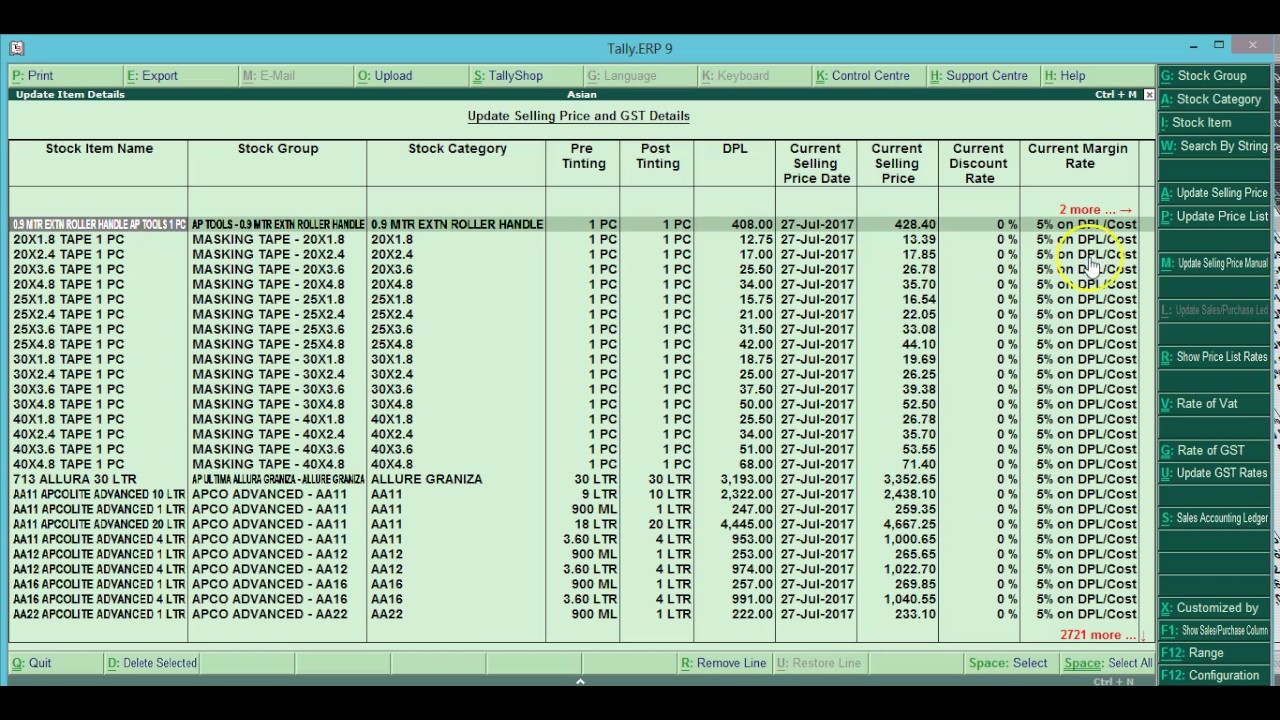Click Space: Select All button

[x=1108, y=663]
